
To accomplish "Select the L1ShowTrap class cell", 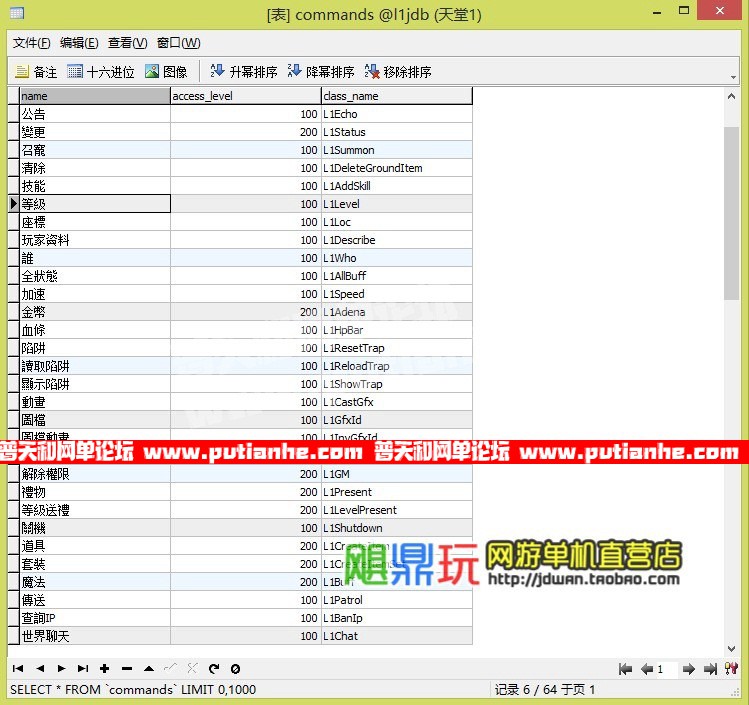I will [397, 384].
